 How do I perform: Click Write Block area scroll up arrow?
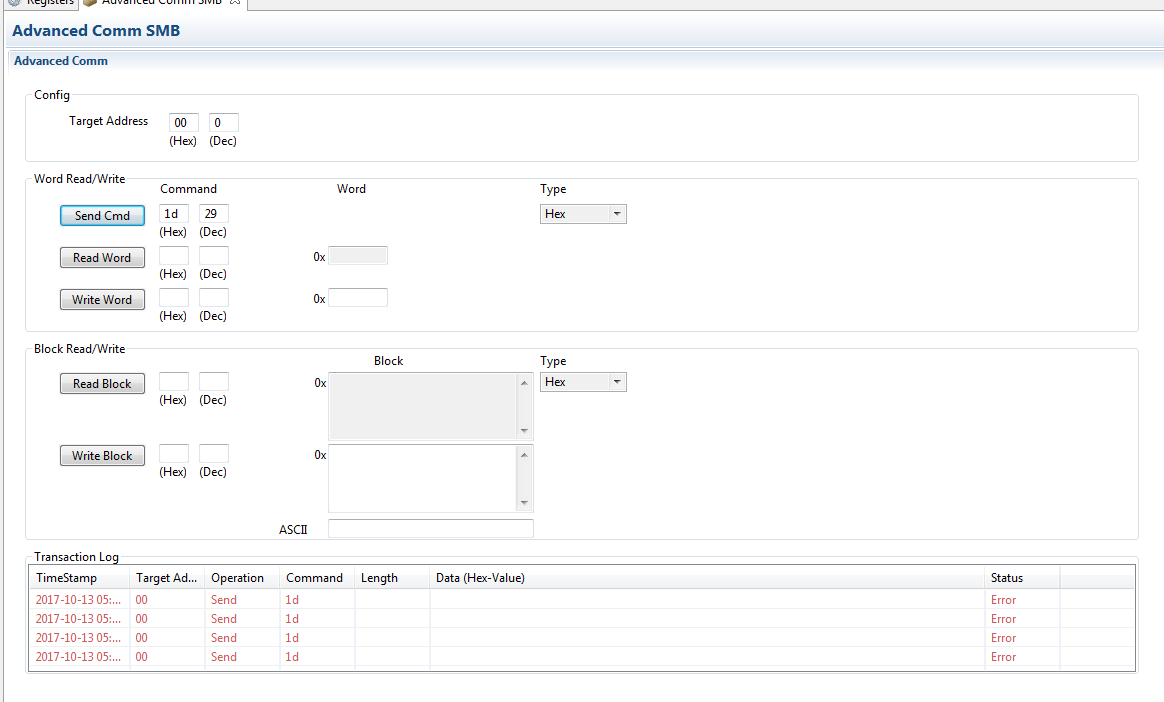(524, 455)
